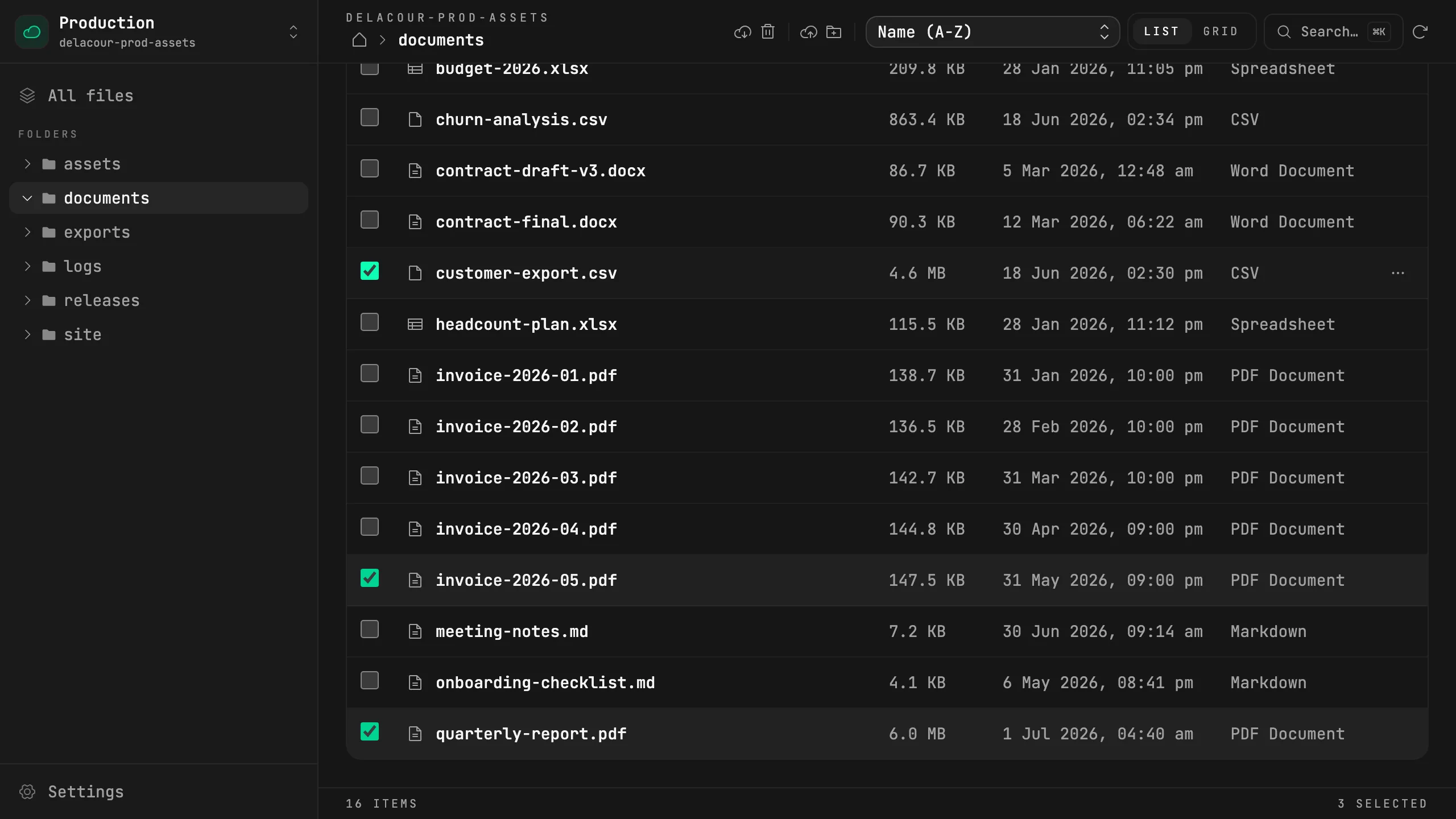
Task: Click the file icon of churn-analysis.csv
Action: (415, 119)
